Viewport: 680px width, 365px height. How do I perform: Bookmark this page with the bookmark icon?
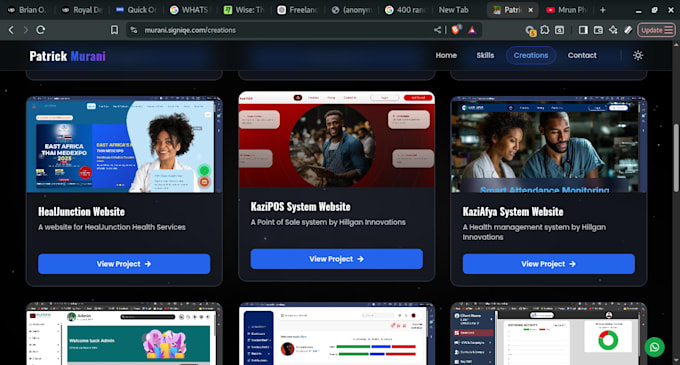114,30
